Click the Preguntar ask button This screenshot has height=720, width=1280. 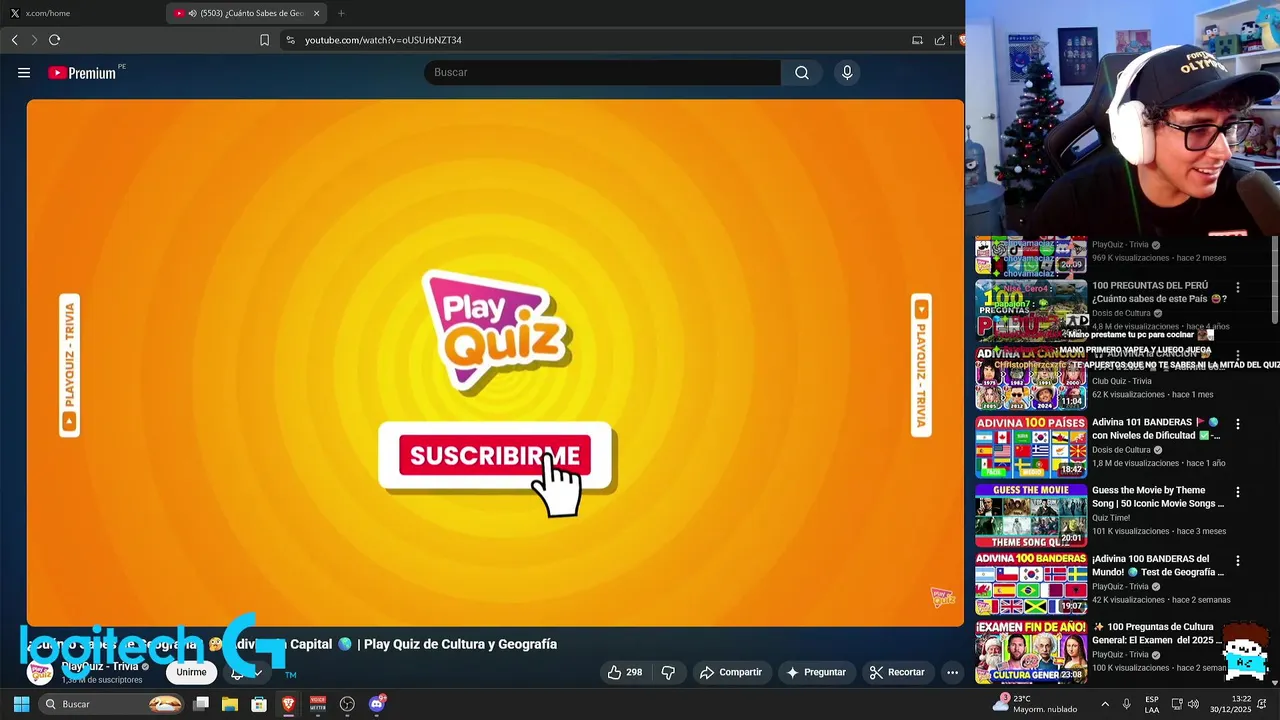pyautogui.click(x=816, y=672)
